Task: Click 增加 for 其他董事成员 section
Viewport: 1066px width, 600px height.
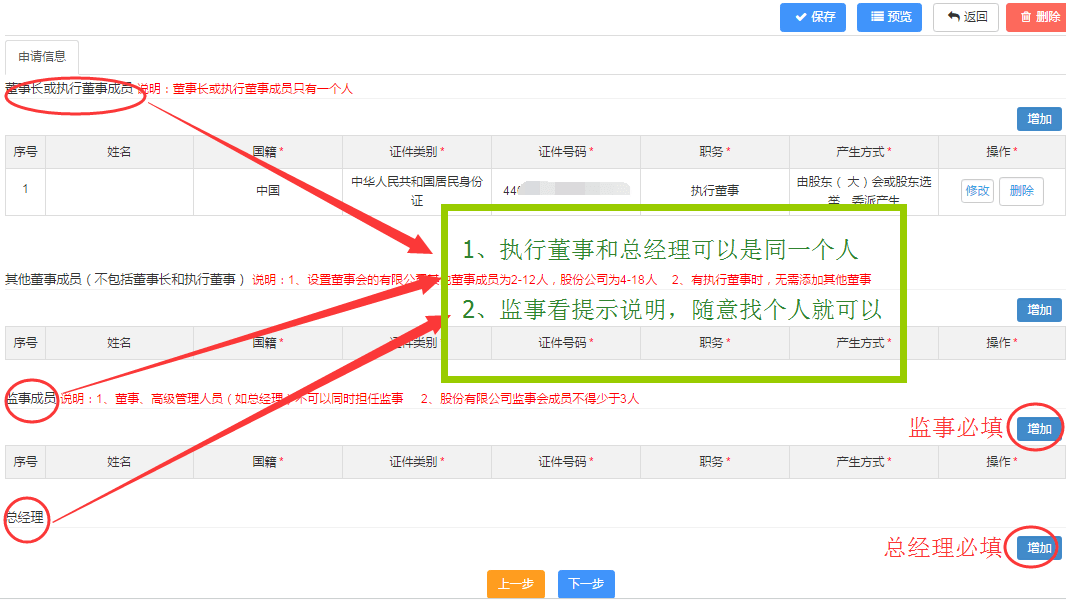Action: pyautogui.click(x=1039, y=310)
